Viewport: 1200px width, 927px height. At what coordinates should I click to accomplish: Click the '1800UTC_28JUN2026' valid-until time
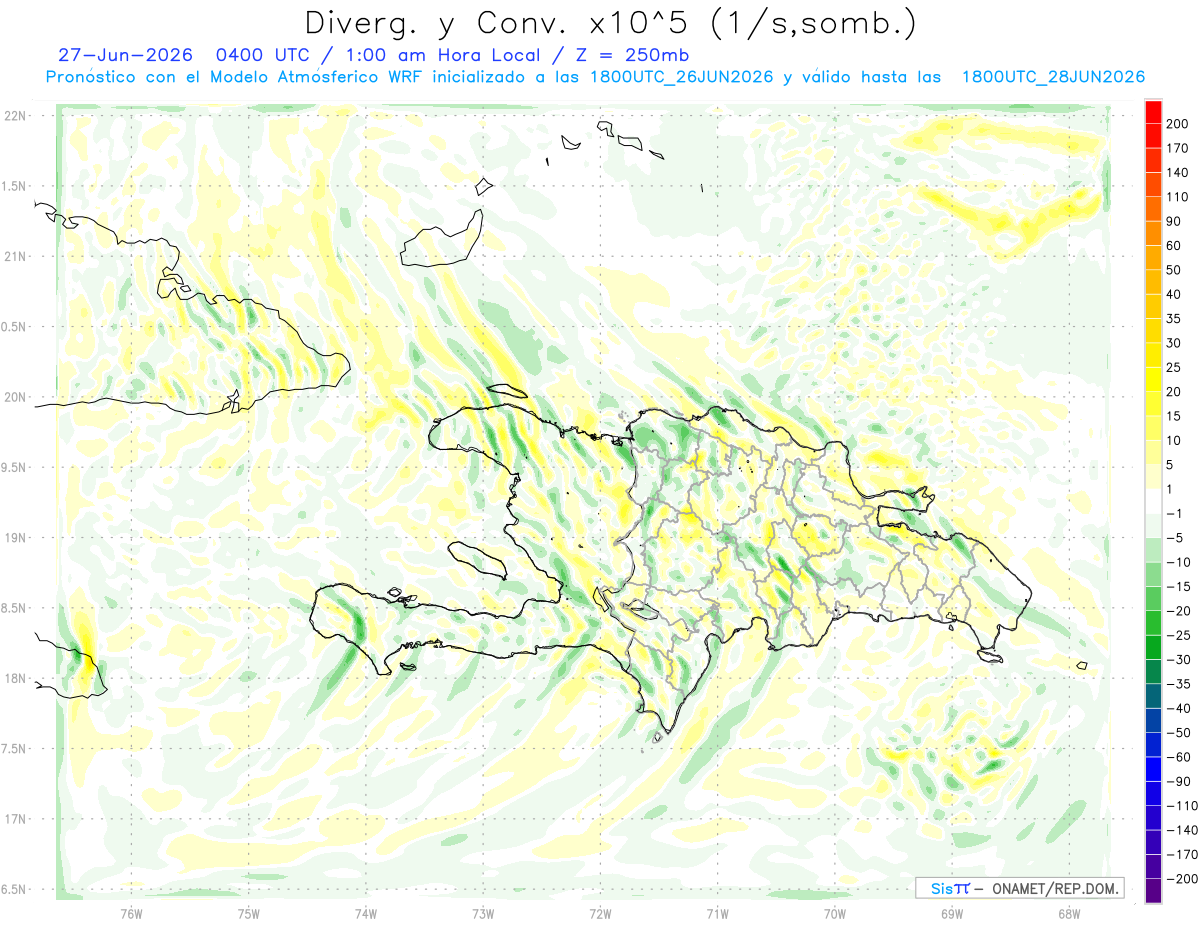(1053, 77)
